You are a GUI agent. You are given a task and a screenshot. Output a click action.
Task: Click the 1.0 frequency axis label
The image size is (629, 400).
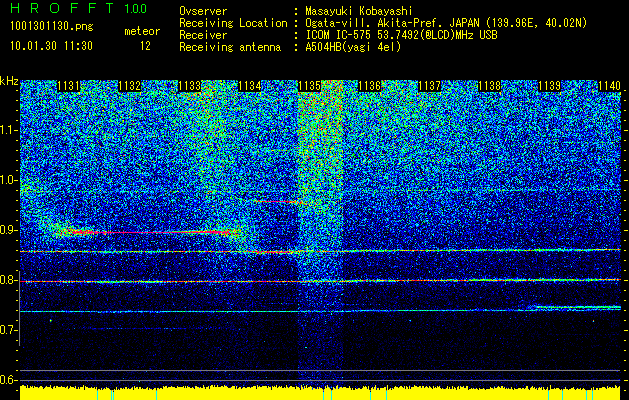point(9,180)
